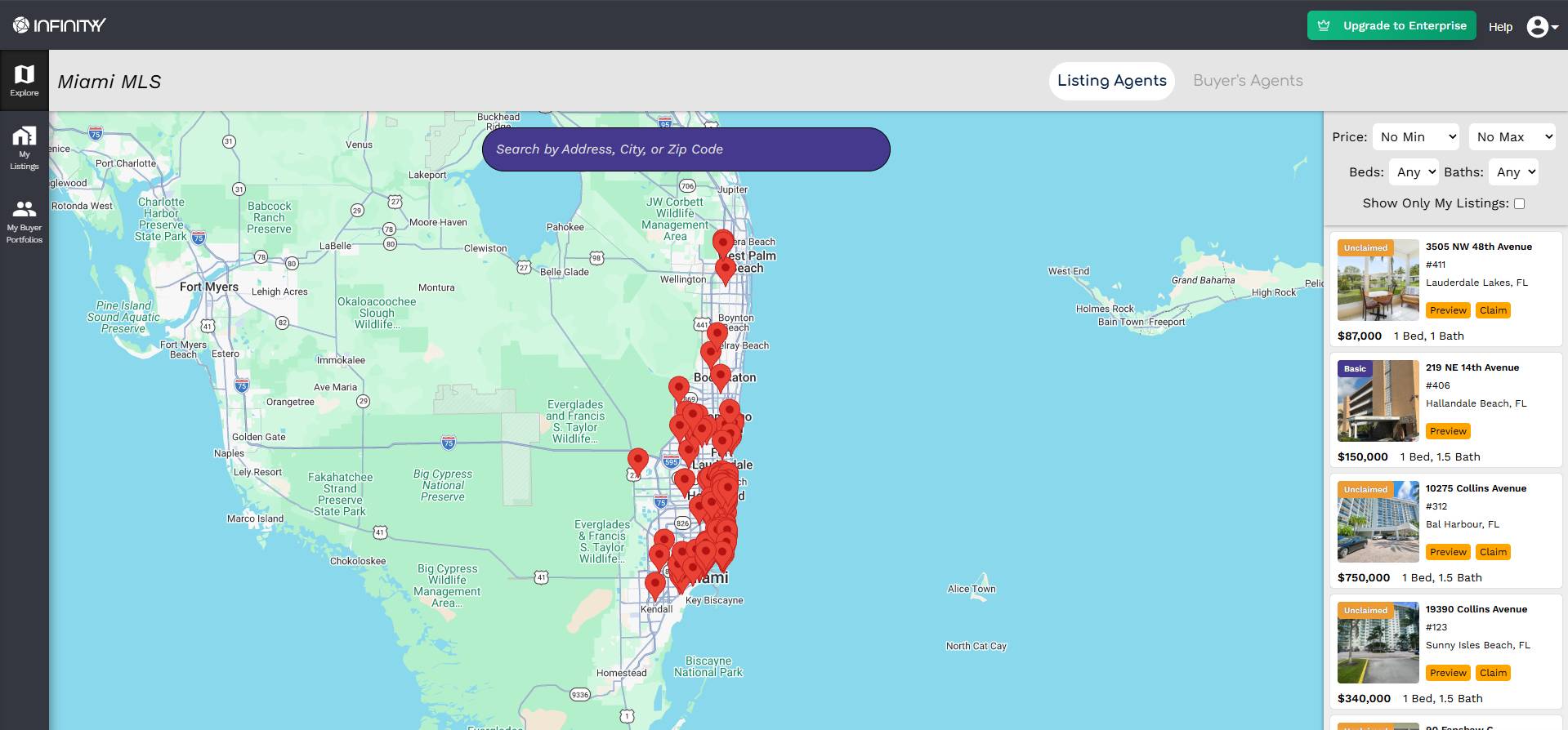1568x730 pixels.
Task: Enable Show Only My Listings checkbox
Action: [x=1519, y=204]
